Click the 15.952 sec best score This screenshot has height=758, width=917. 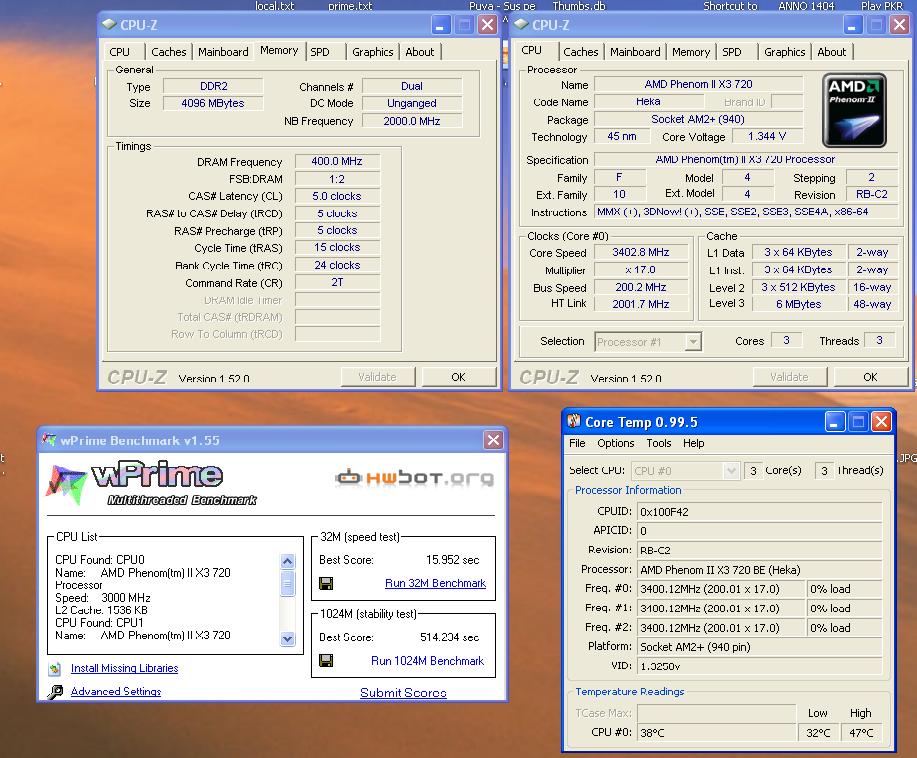coord(453,560)
